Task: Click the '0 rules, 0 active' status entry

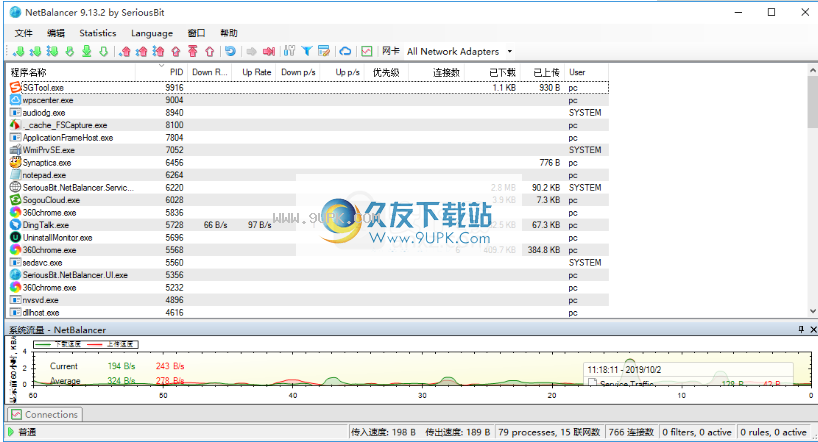Action: pyautogui.click(x=773, y=432)
